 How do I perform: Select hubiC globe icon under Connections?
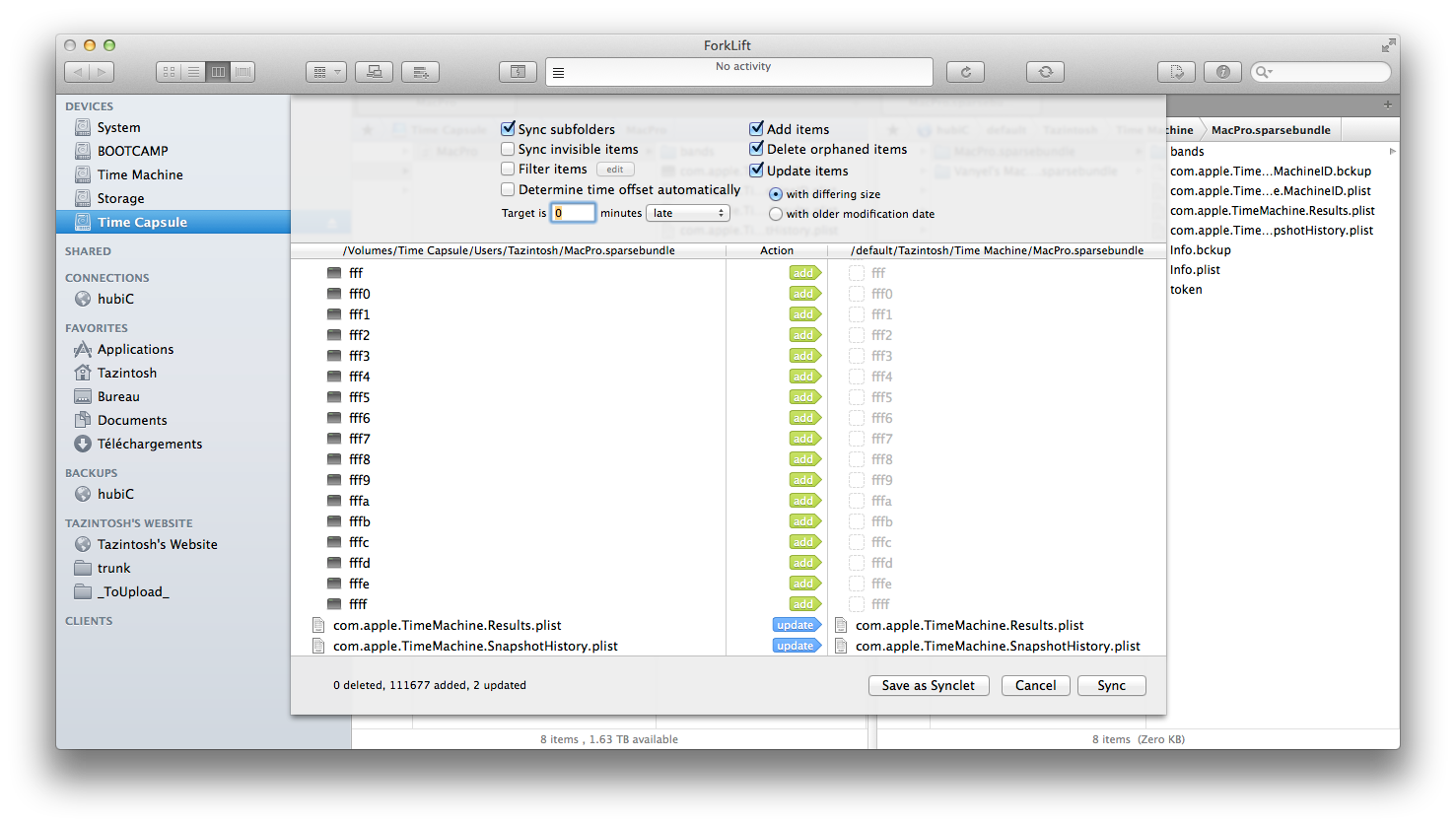click(x=84, y=299)
